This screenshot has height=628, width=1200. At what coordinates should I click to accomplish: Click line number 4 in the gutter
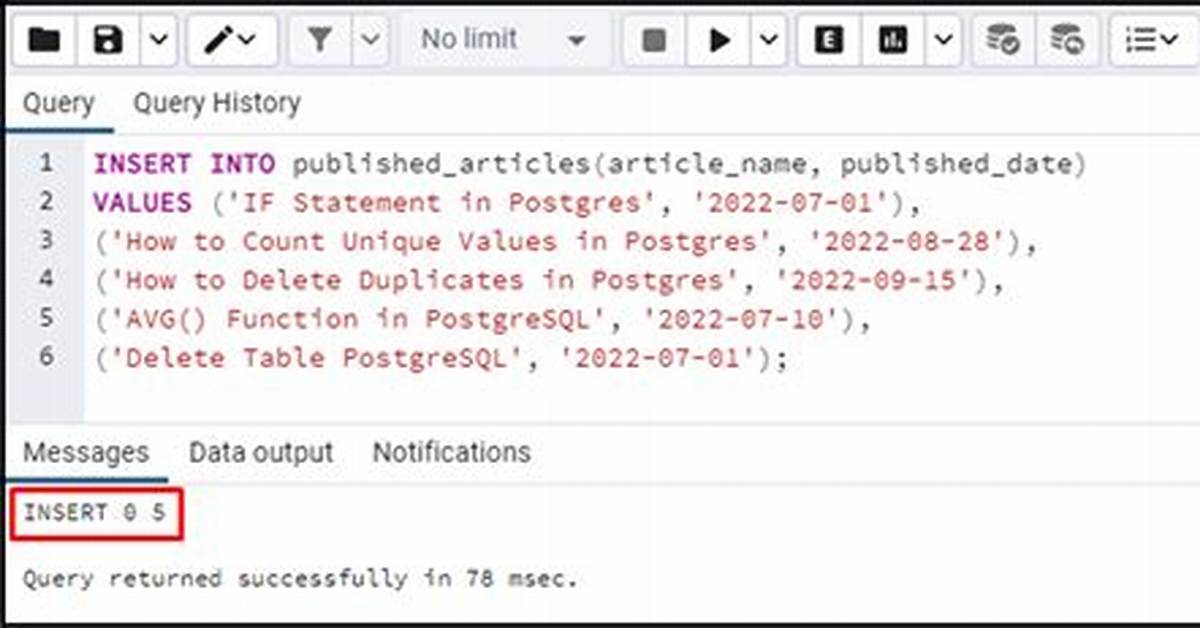coord(46,279)
